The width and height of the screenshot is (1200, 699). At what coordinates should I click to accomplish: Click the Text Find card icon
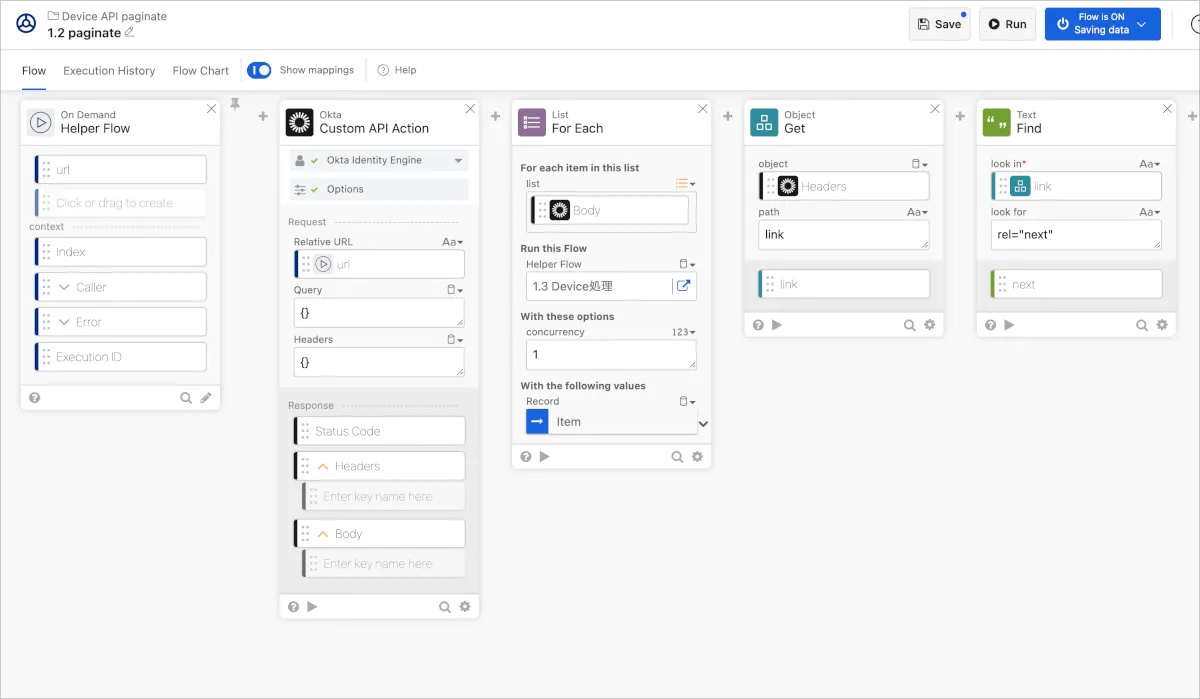point(996,122)
